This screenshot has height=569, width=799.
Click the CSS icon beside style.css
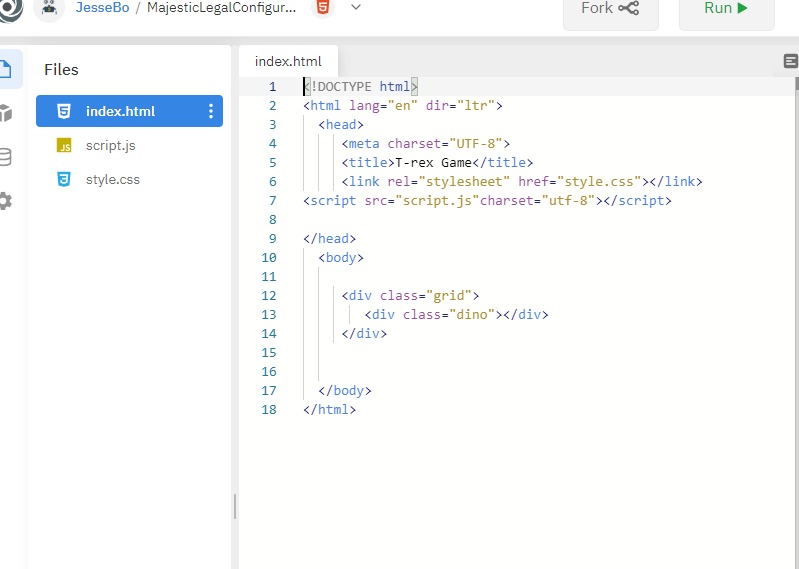point(64,180)
